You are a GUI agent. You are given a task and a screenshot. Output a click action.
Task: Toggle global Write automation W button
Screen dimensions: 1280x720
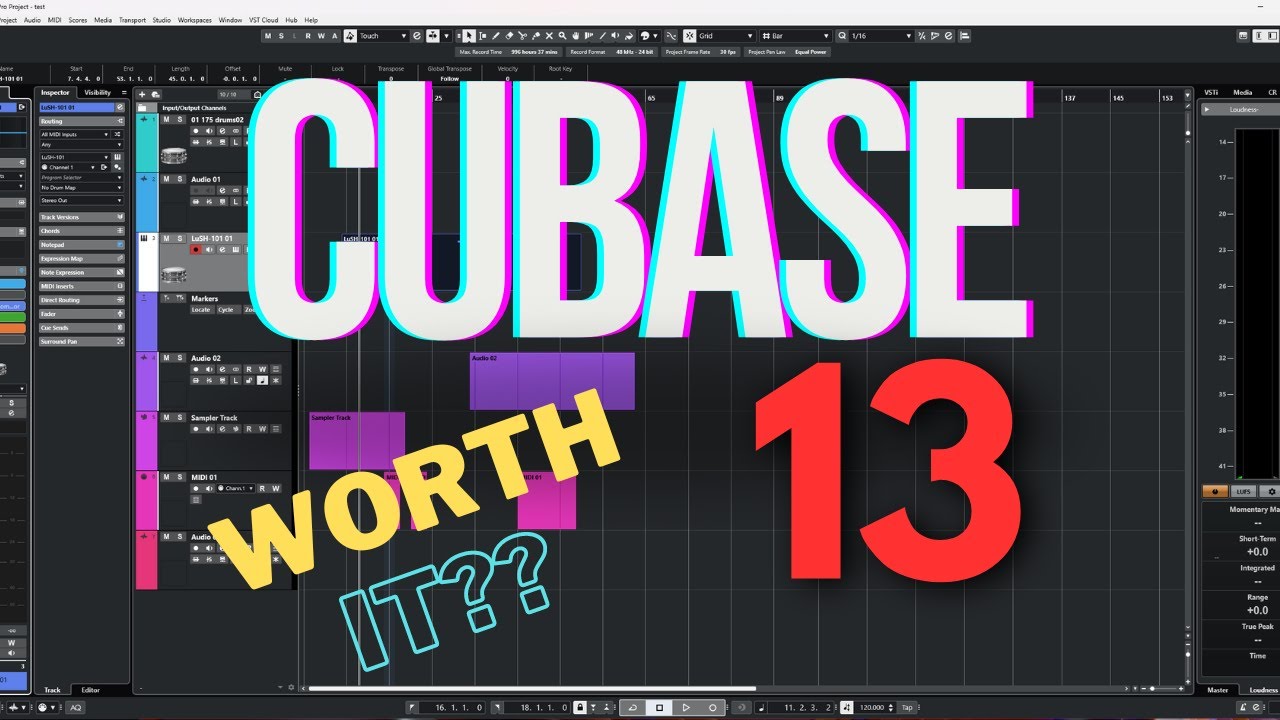321,36
